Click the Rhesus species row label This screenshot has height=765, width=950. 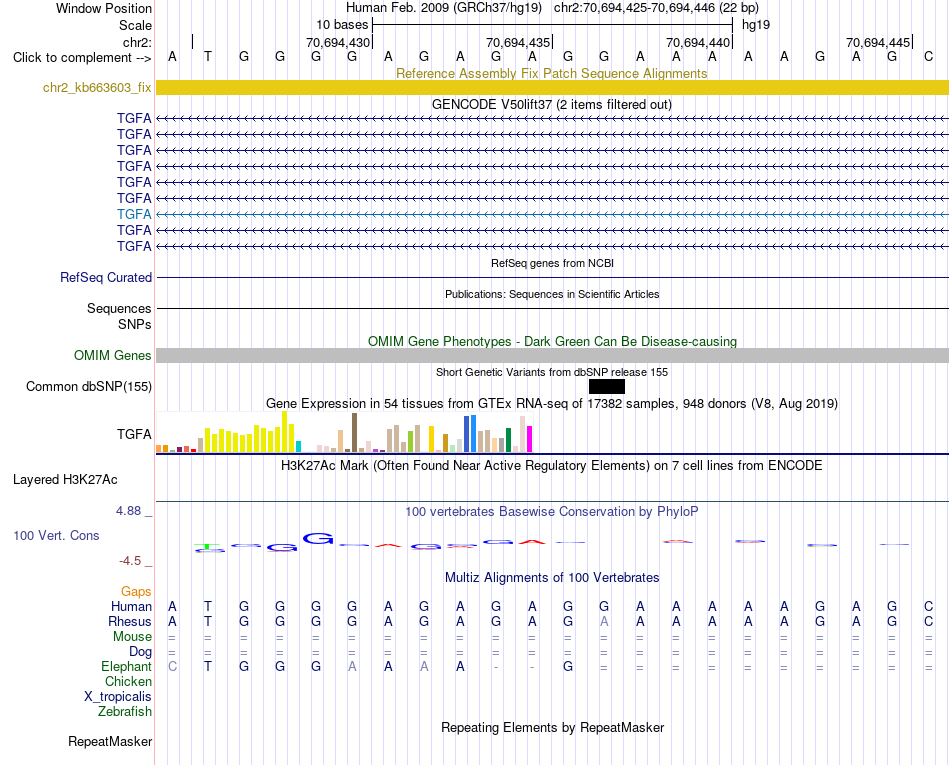pos(130,621)
